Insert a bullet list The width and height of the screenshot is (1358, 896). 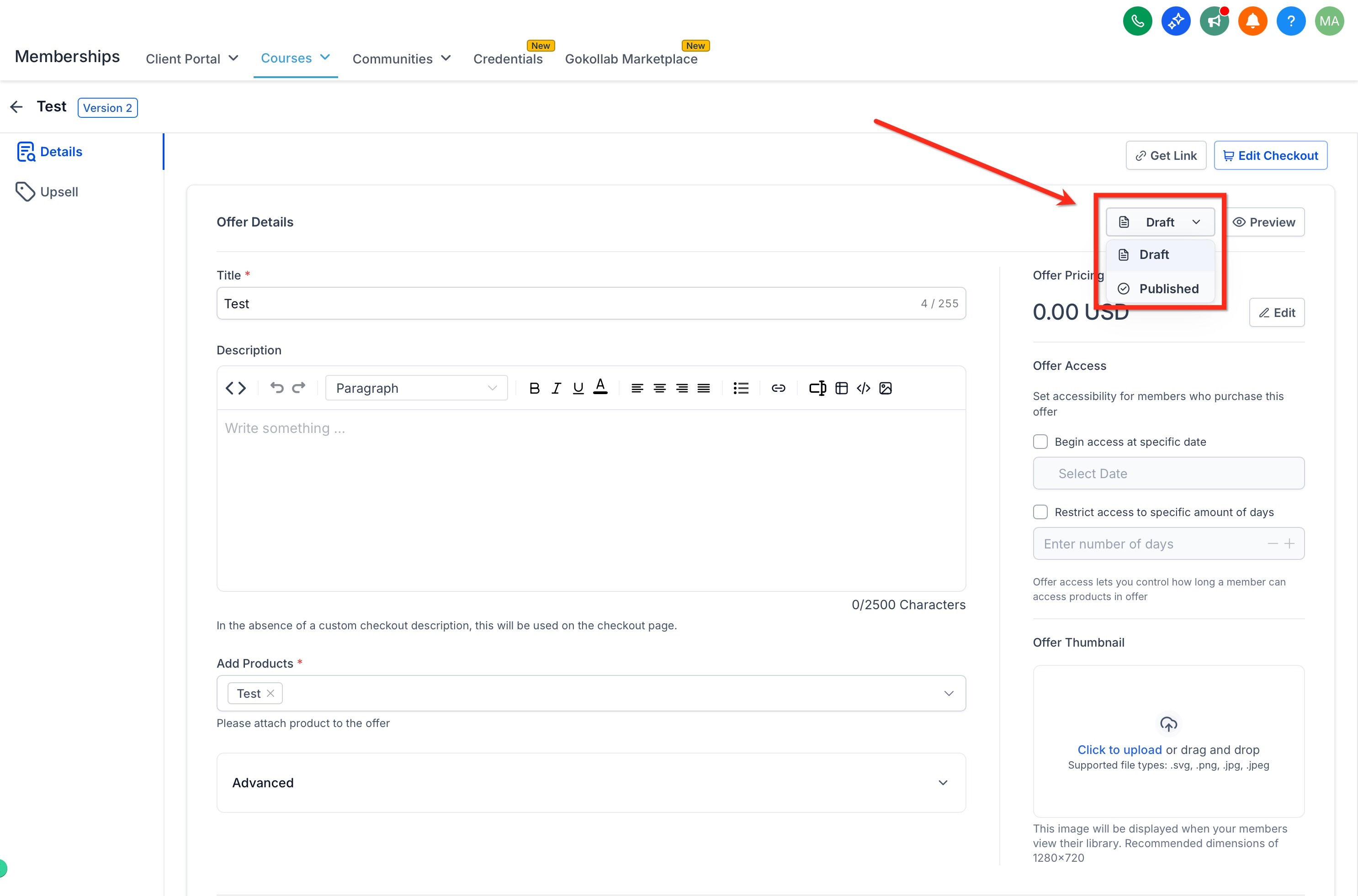[x=741, y=388]
